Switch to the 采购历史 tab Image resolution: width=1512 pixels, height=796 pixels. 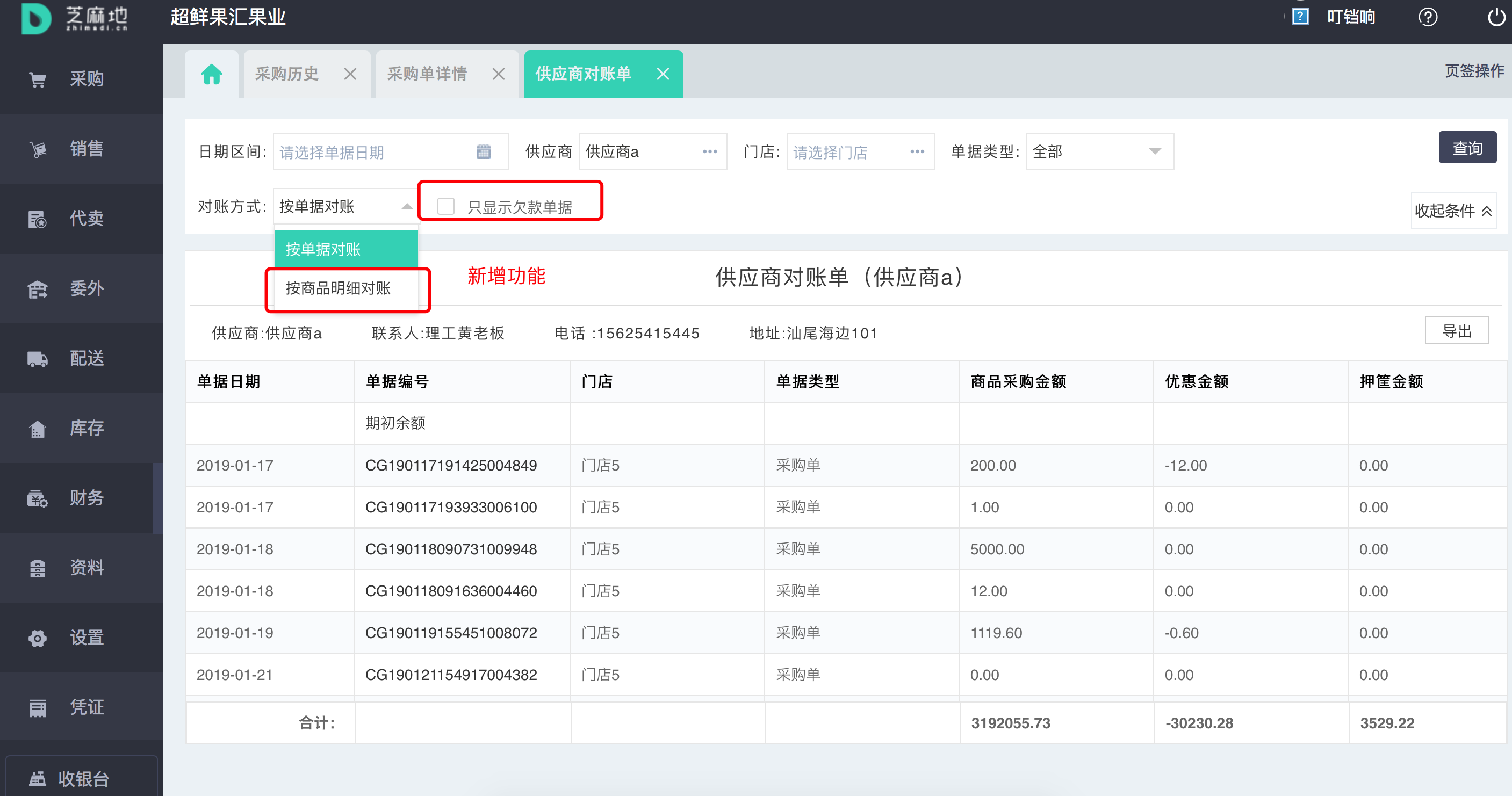coord(286,74)
